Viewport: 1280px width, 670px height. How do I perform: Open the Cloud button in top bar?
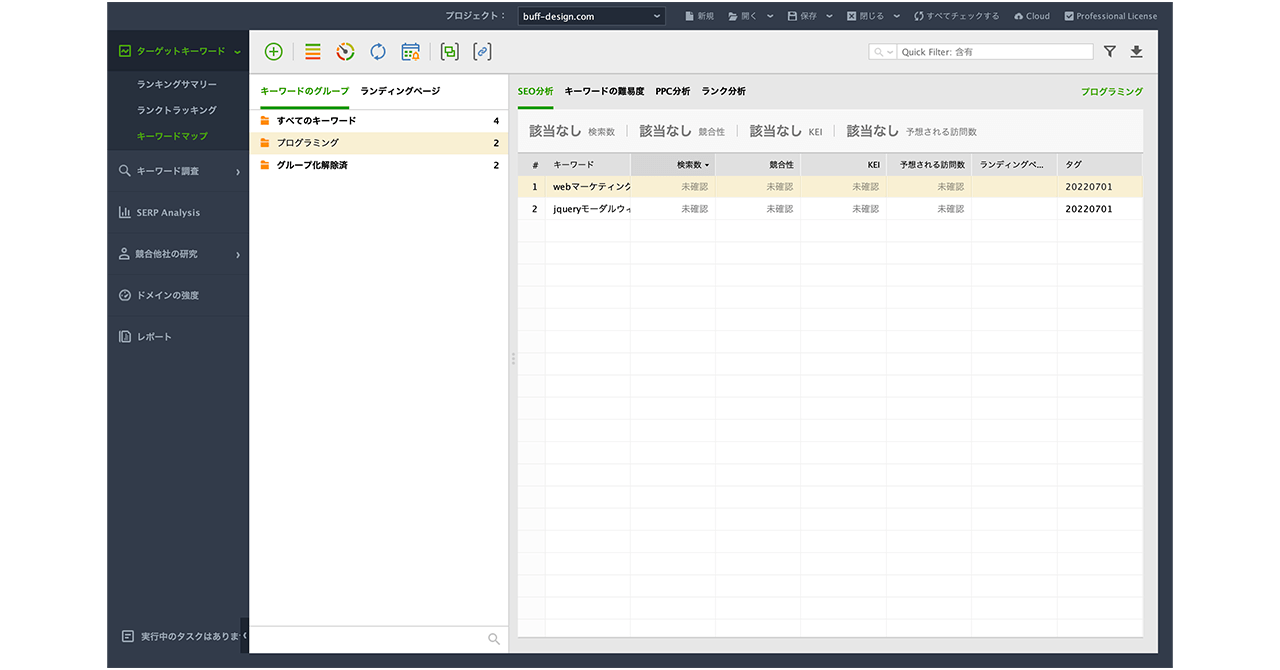point(1031,16)
